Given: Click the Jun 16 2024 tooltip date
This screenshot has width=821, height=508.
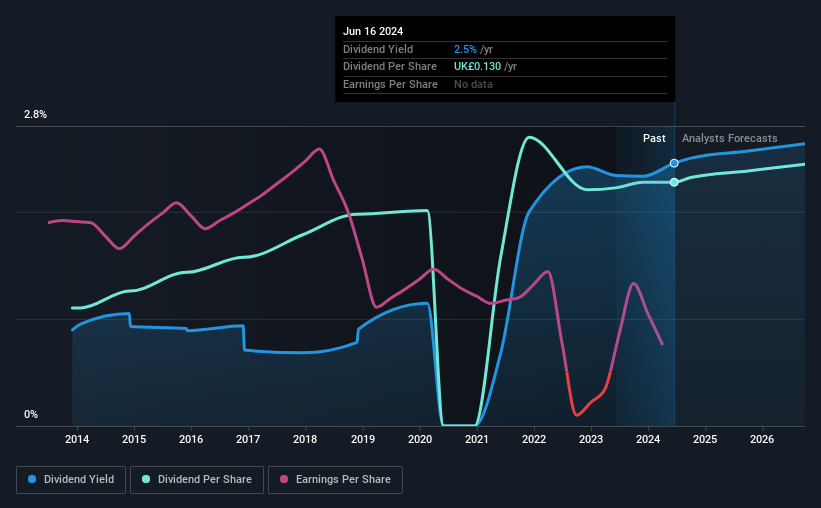Looking at the screenshot, I should pos(373,31).
